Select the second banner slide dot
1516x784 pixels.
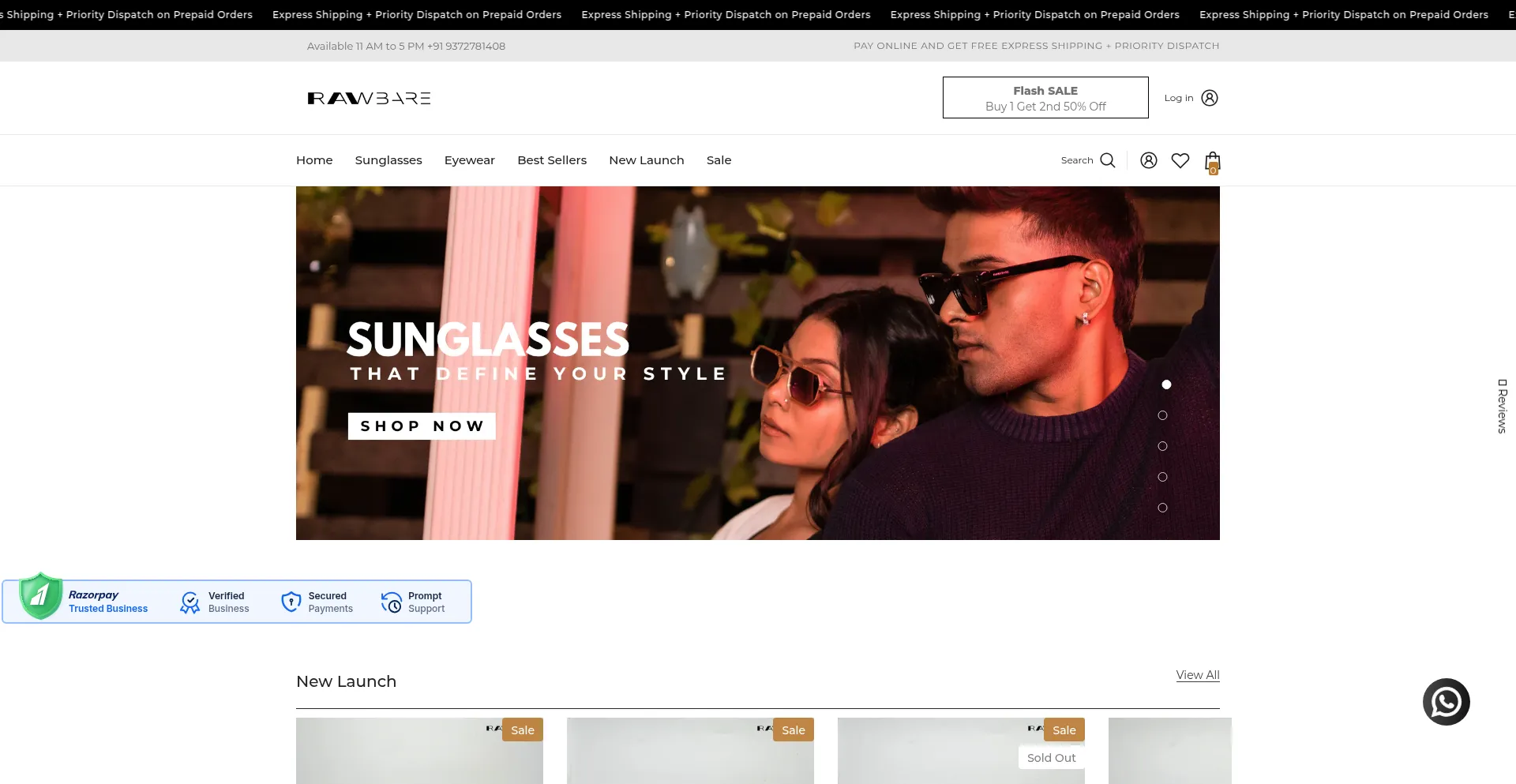click(1162, 415)
